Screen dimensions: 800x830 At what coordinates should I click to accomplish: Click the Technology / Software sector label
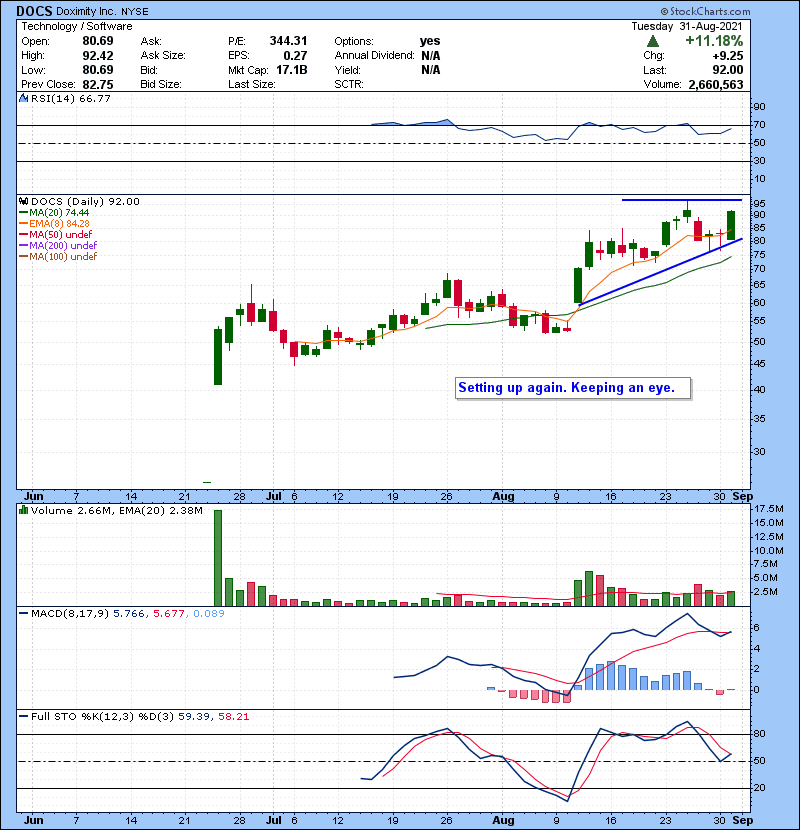[x=77, y=26]
